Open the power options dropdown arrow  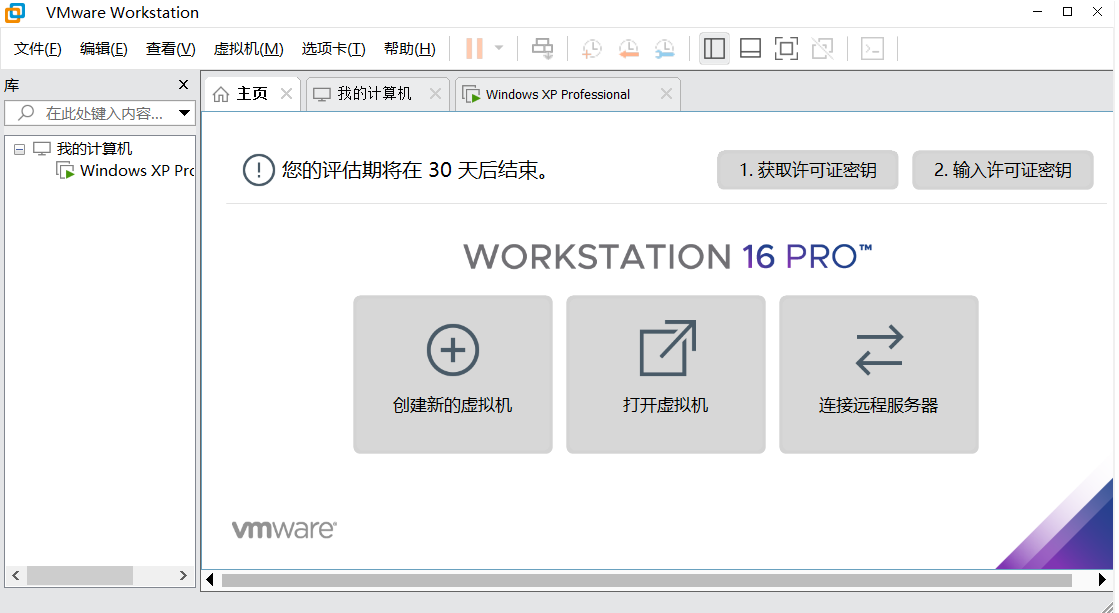coord(499,49)
